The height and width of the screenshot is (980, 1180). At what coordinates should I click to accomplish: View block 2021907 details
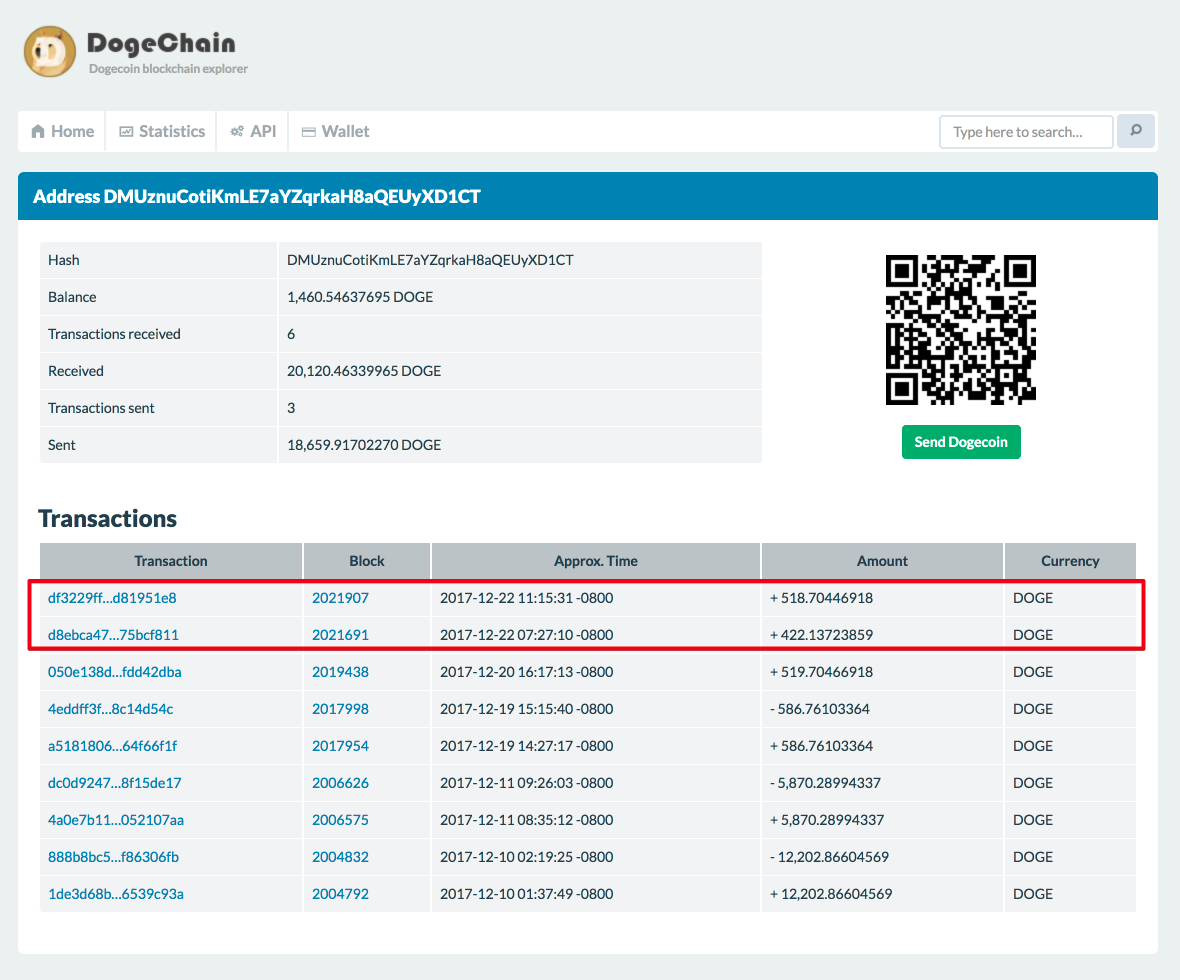[x=340, y=598]
